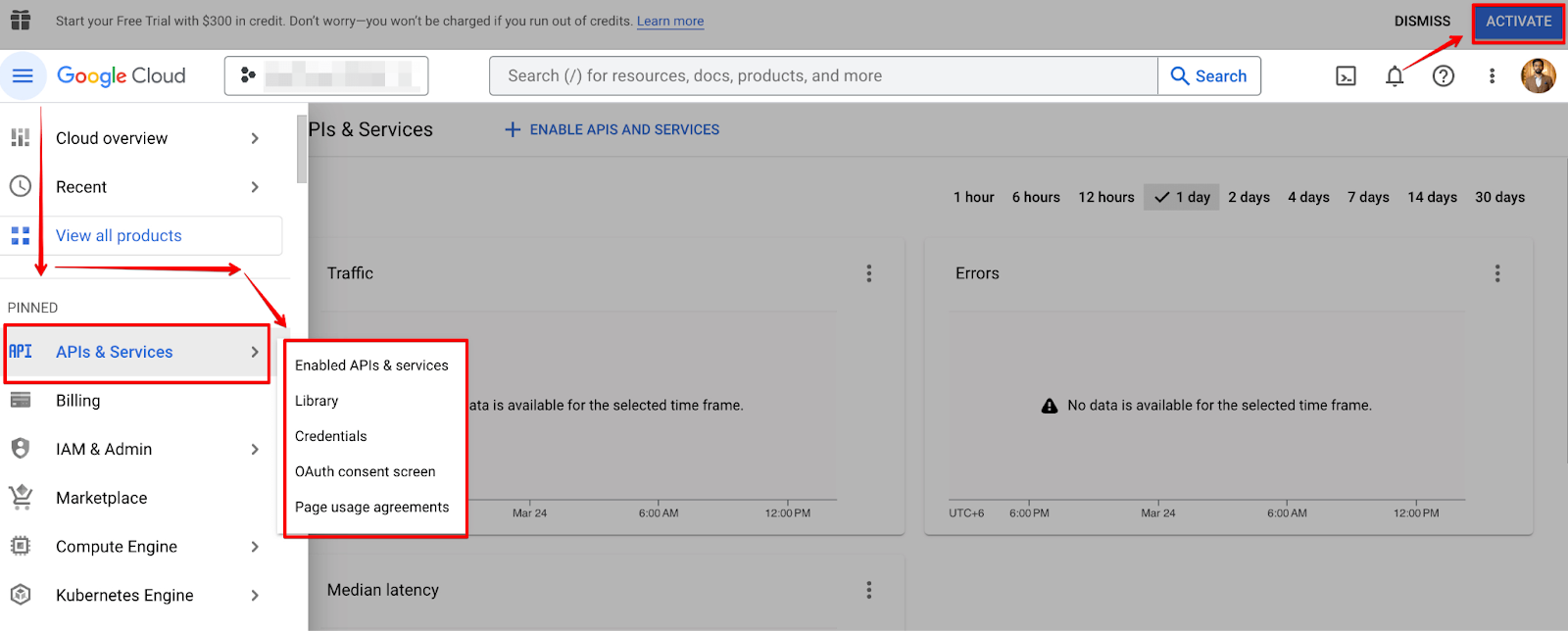Click the user profile avatar
This screenshot has height=631, width=1568.
click(1539, 75)
